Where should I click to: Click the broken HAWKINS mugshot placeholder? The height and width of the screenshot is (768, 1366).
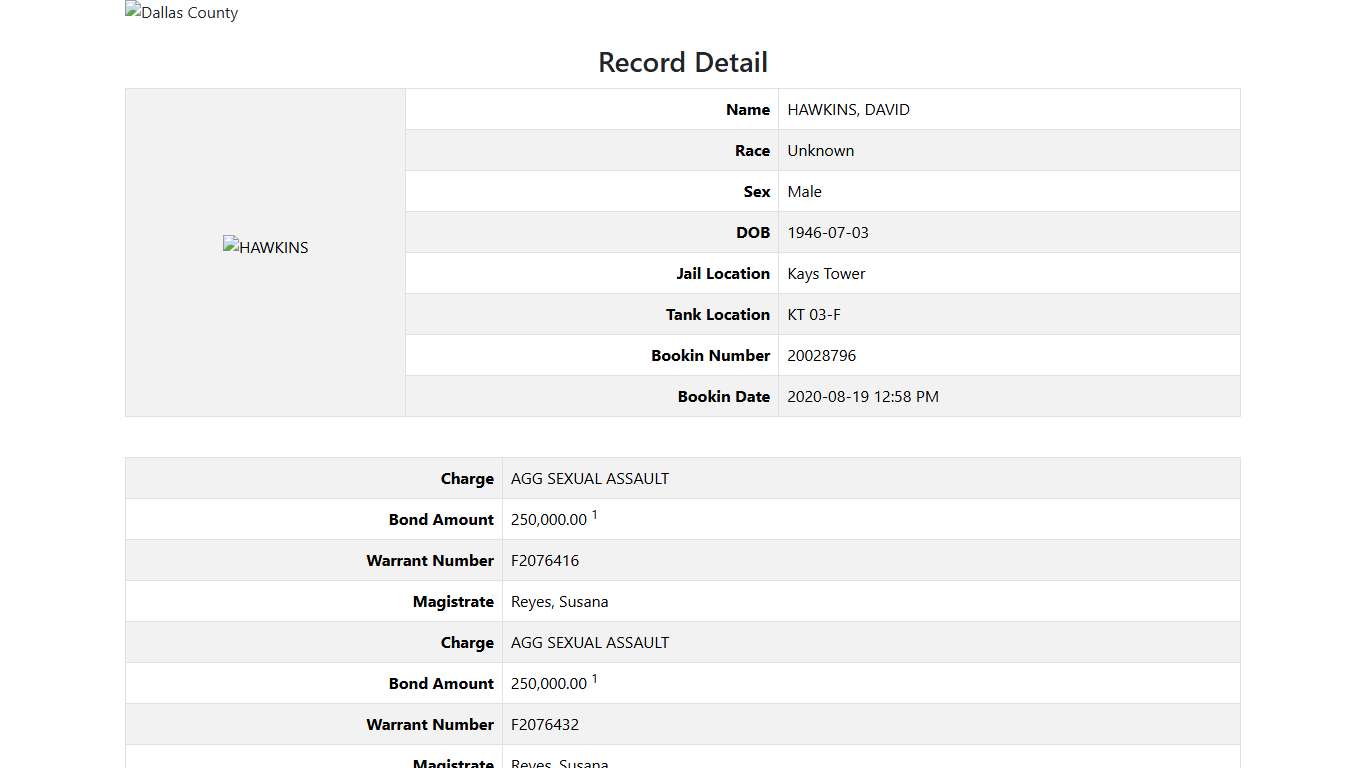click(265, 247)
